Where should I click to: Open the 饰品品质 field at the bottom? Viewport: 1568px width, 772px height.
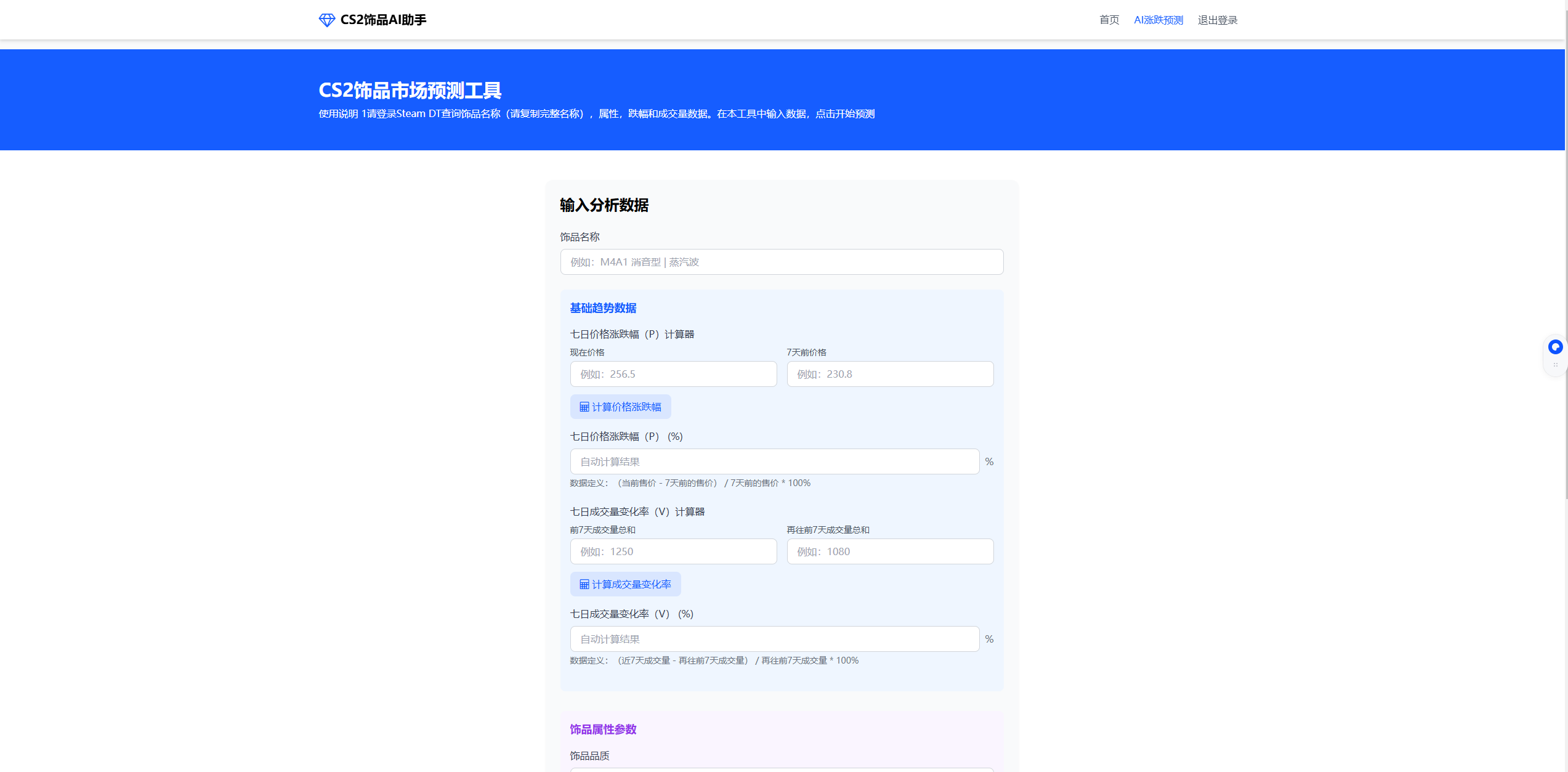tap(781, 769)
